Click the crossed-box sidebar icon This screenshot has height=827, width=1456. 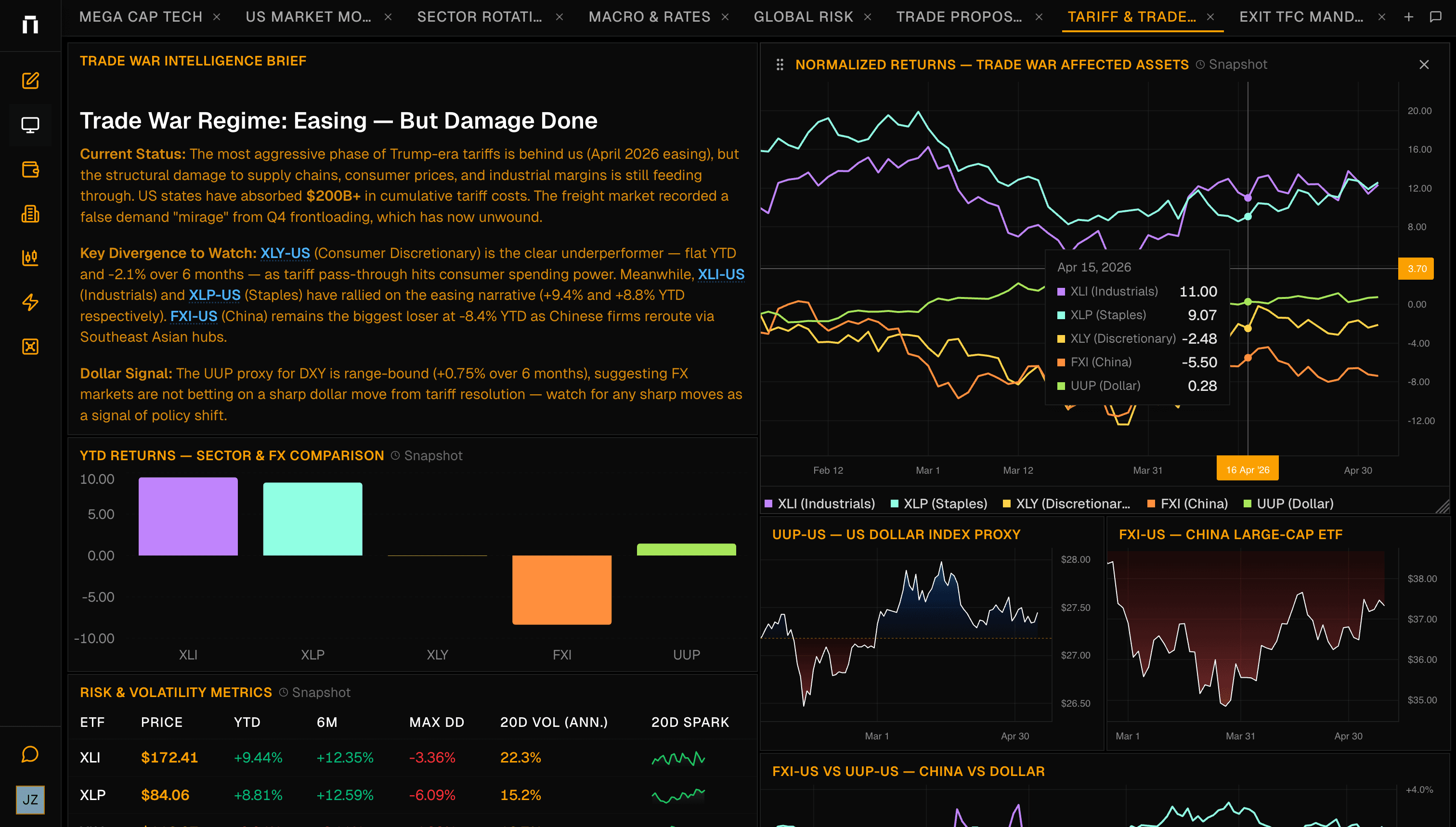click(30, 347)
